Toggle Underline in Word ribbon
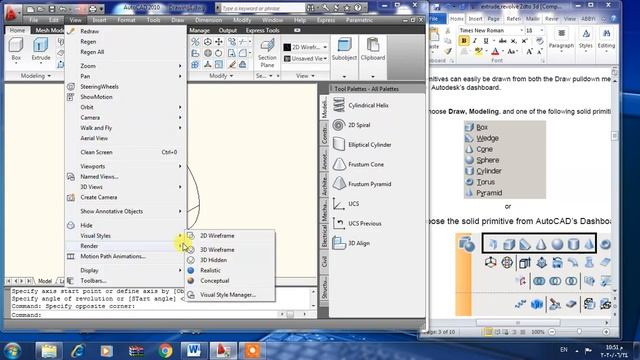The width and height of the screenshot is (640, 360). point(486,41)
